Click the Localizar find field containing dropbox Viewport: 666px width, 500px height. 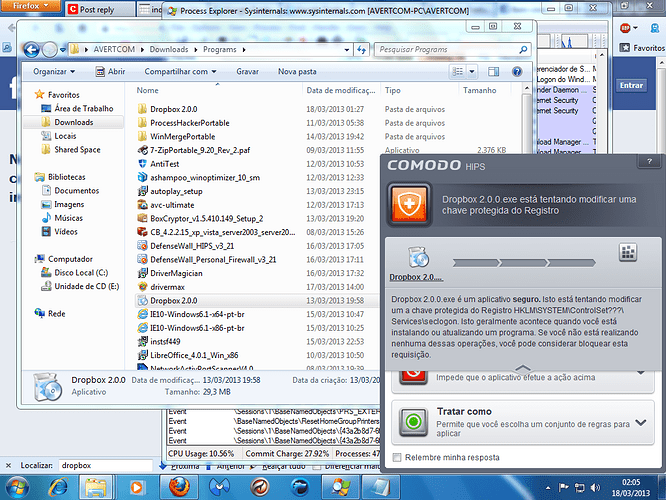[x=105, y=466]
